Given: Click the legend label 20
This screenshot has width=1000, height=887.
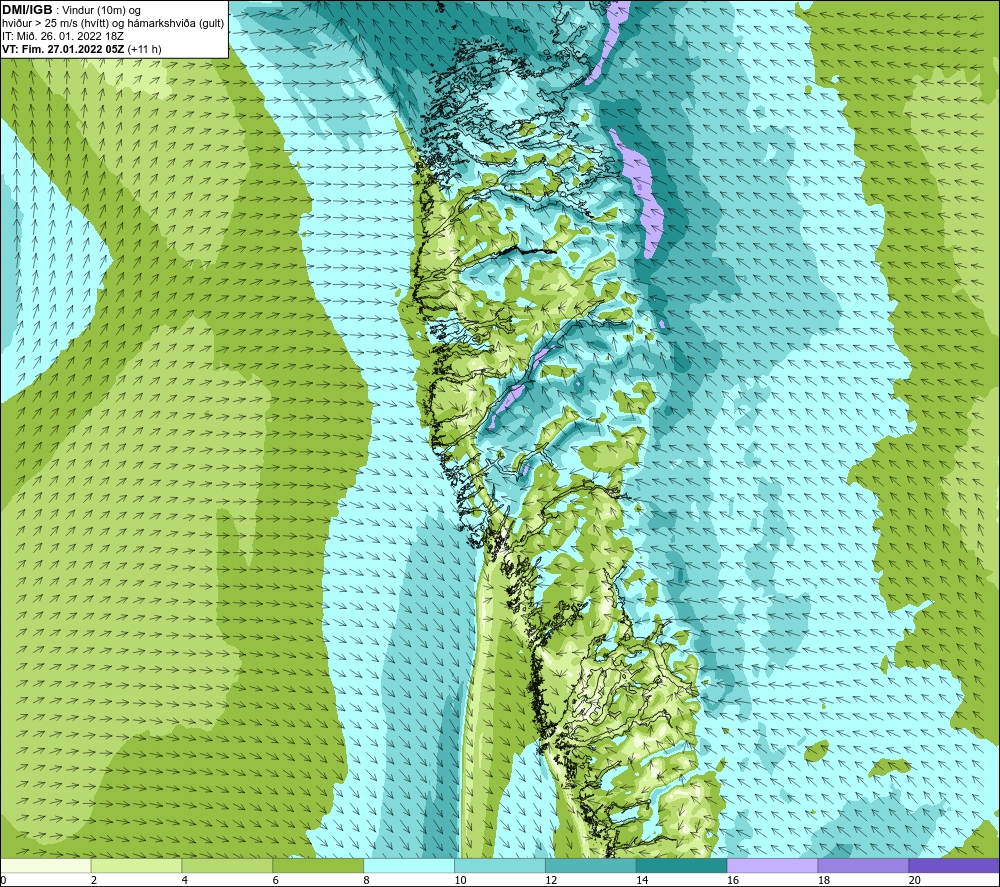Looking at the screenshot, I should click(x=915, y=880).
